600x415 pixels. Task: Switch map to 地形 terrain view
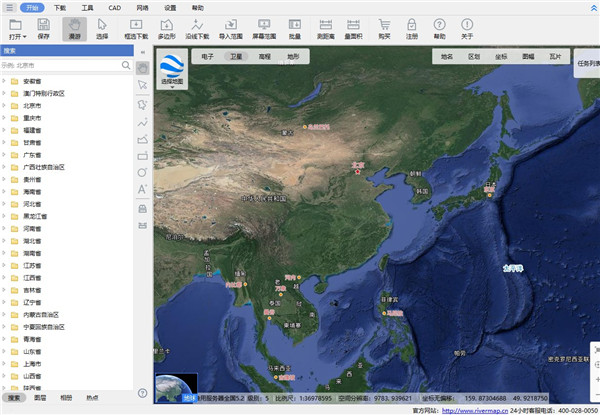(293, 57)
